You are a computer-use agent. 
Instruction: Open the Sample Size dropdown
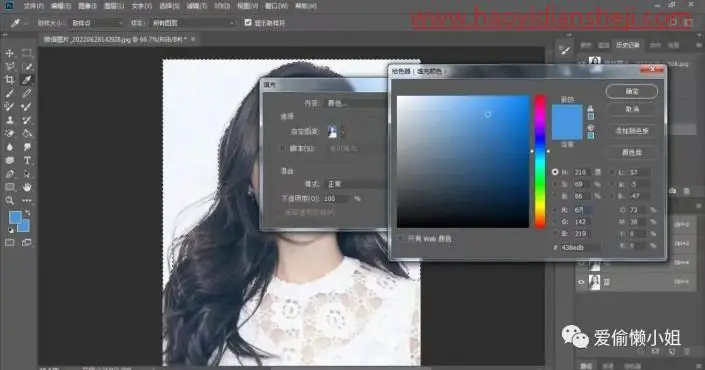tap(97, 23)
